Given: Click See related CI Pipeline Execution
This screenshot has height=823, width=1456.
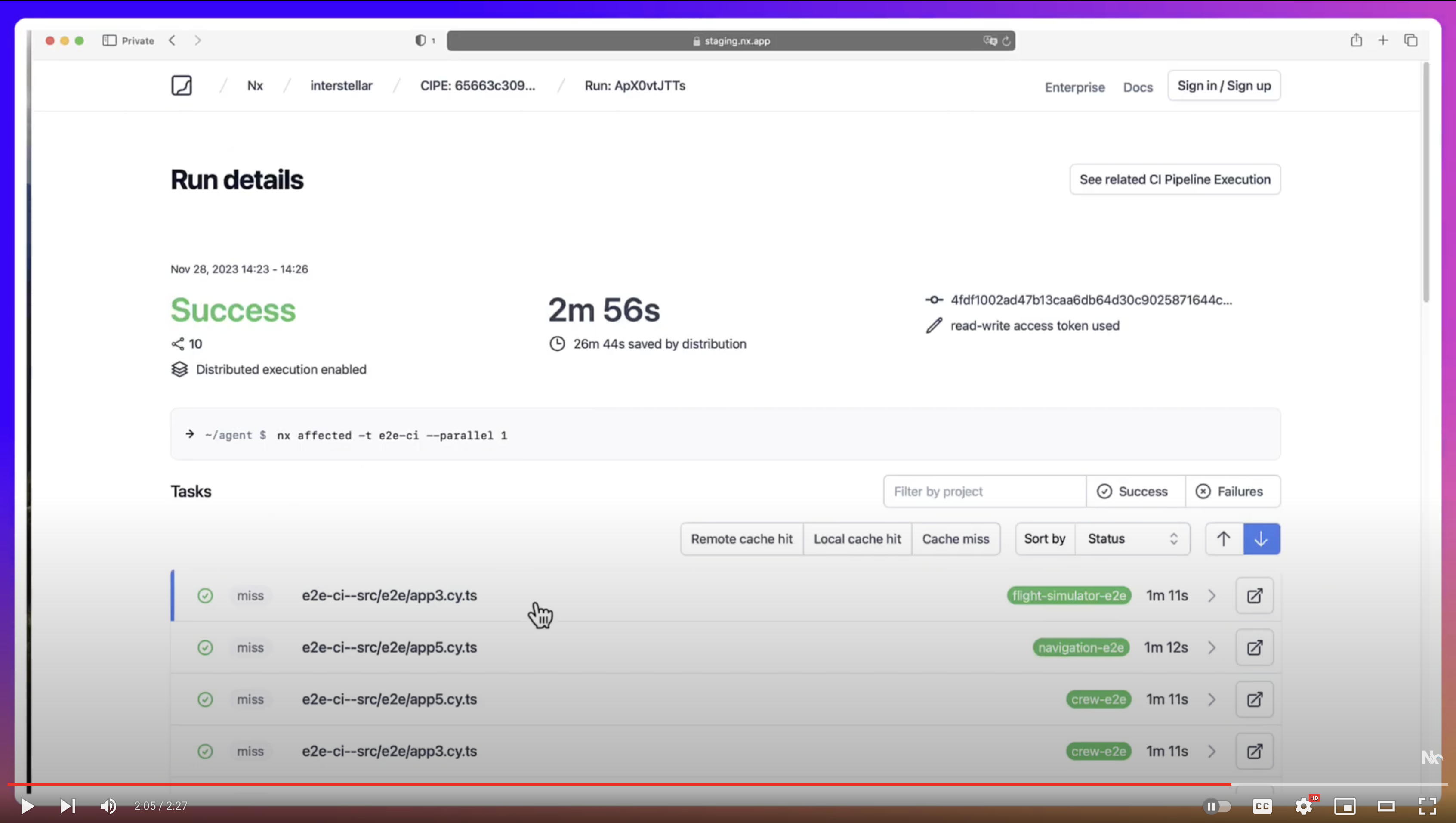Looking at the screenshot, I should click(x=1175, y=179).
